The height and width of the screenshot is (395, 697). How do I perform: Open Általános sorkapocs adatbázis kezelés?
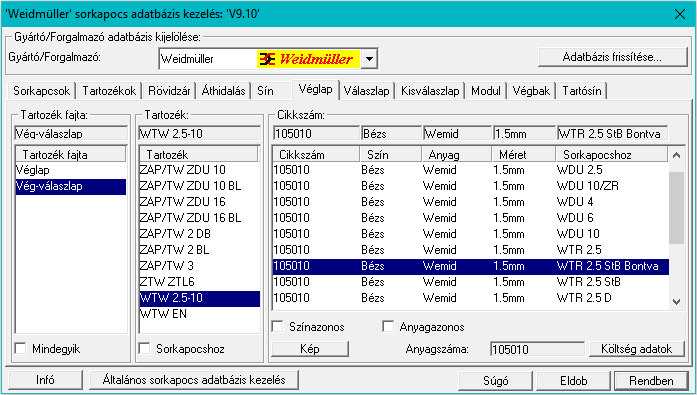coord(194,380)
